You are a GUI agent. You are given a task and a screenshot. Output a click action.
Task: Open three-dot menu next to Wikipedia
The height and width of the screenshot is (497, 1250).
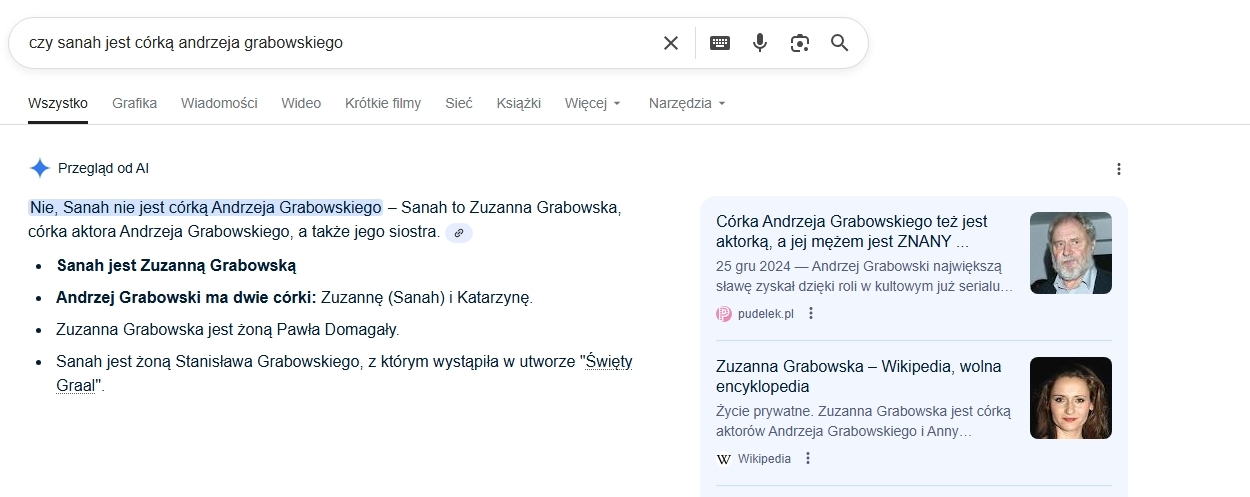808,459
